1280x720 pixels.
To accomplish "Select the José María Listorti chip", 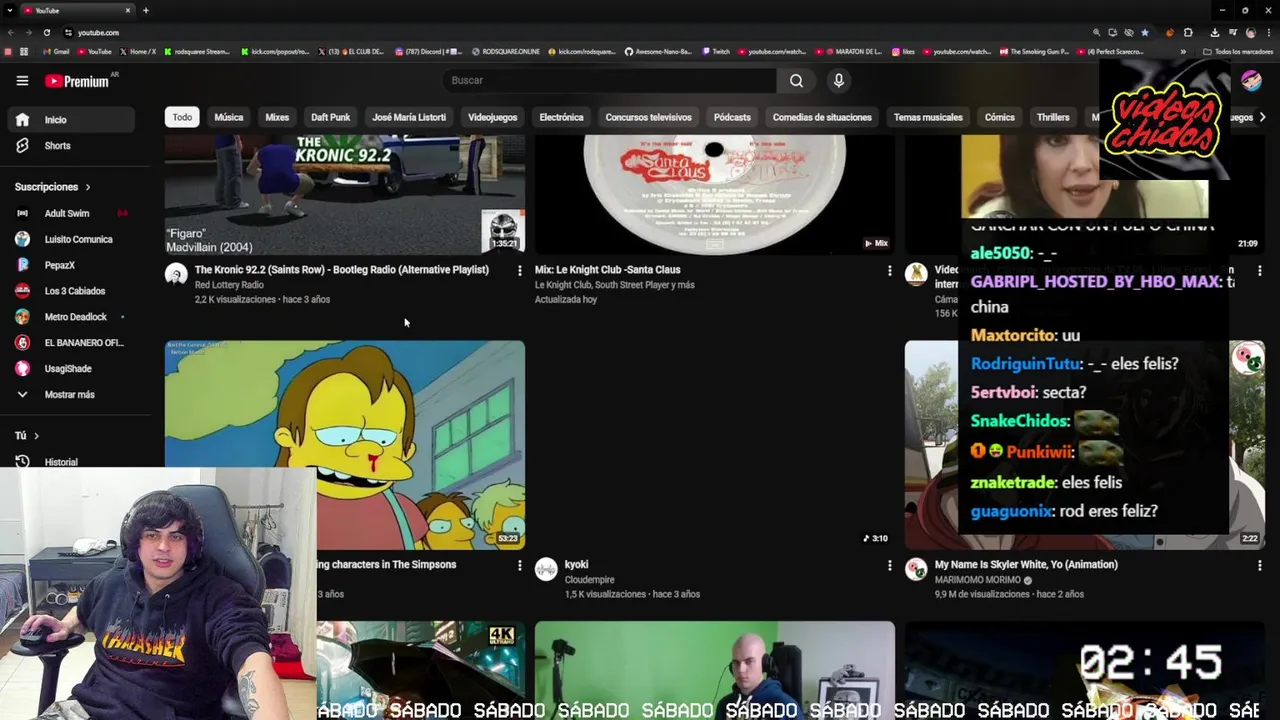I will click(x=409, y=117).
